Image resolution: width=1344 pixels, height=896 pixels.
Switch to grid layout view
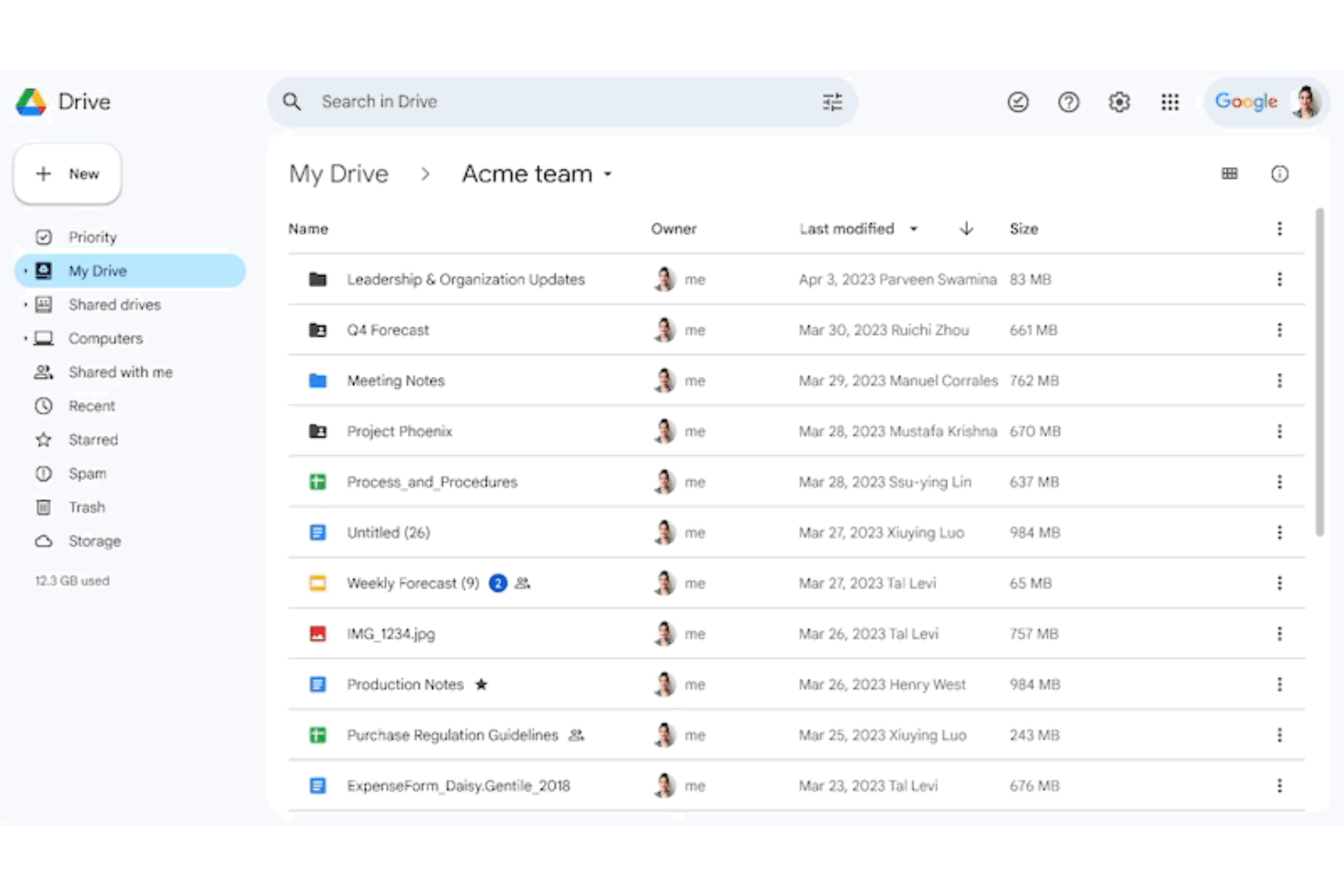click(x=1230, y=173)
